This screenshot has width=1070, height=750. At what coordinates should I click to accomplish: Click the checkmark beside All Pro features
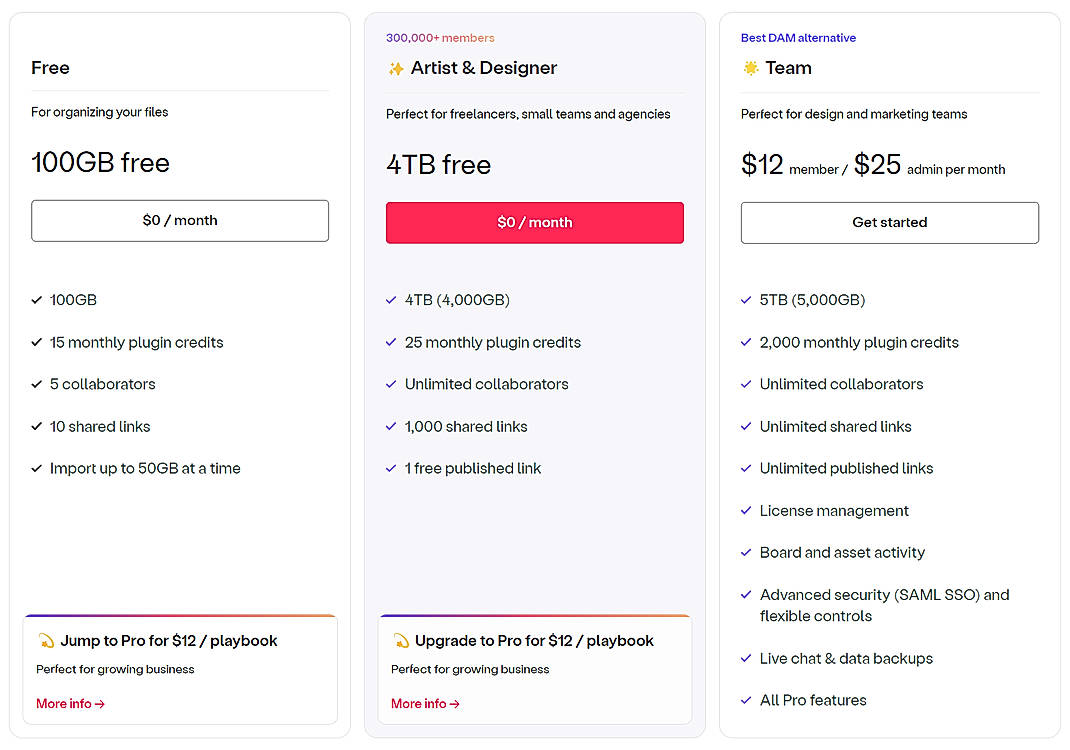click(x=745, y=700)
